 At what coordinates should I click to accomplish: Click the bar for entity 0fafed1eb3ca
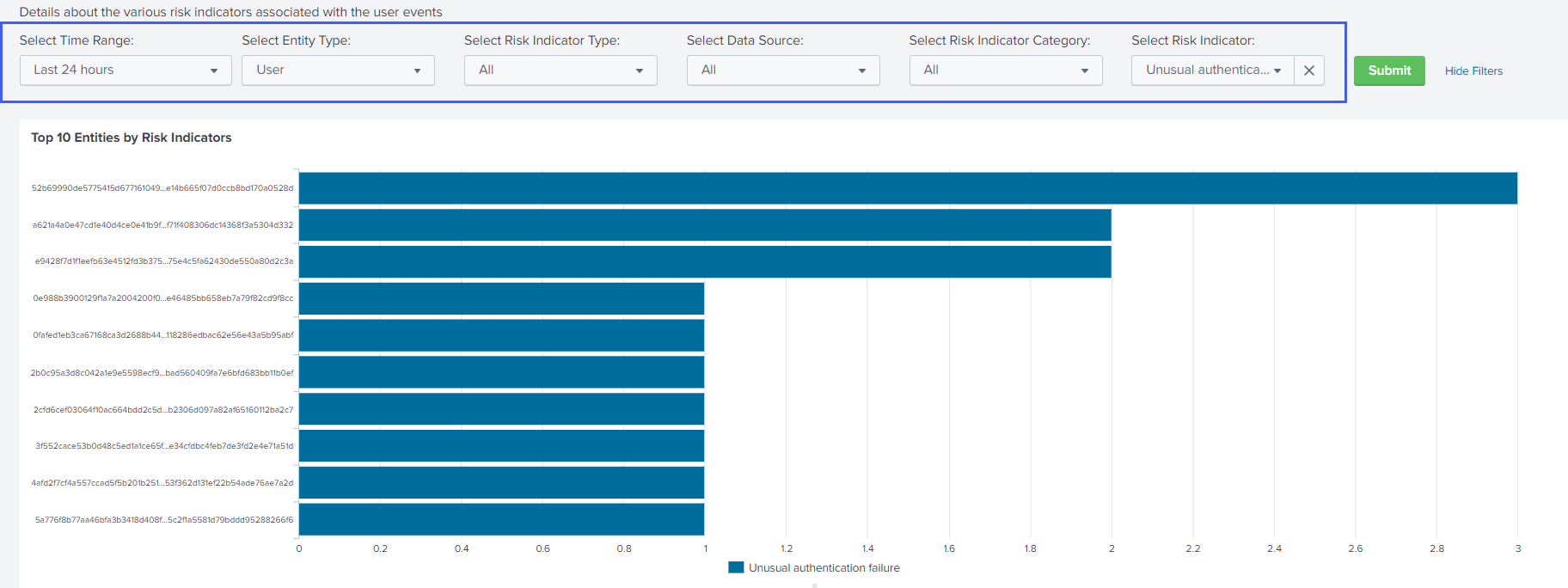tap(501, 335)
